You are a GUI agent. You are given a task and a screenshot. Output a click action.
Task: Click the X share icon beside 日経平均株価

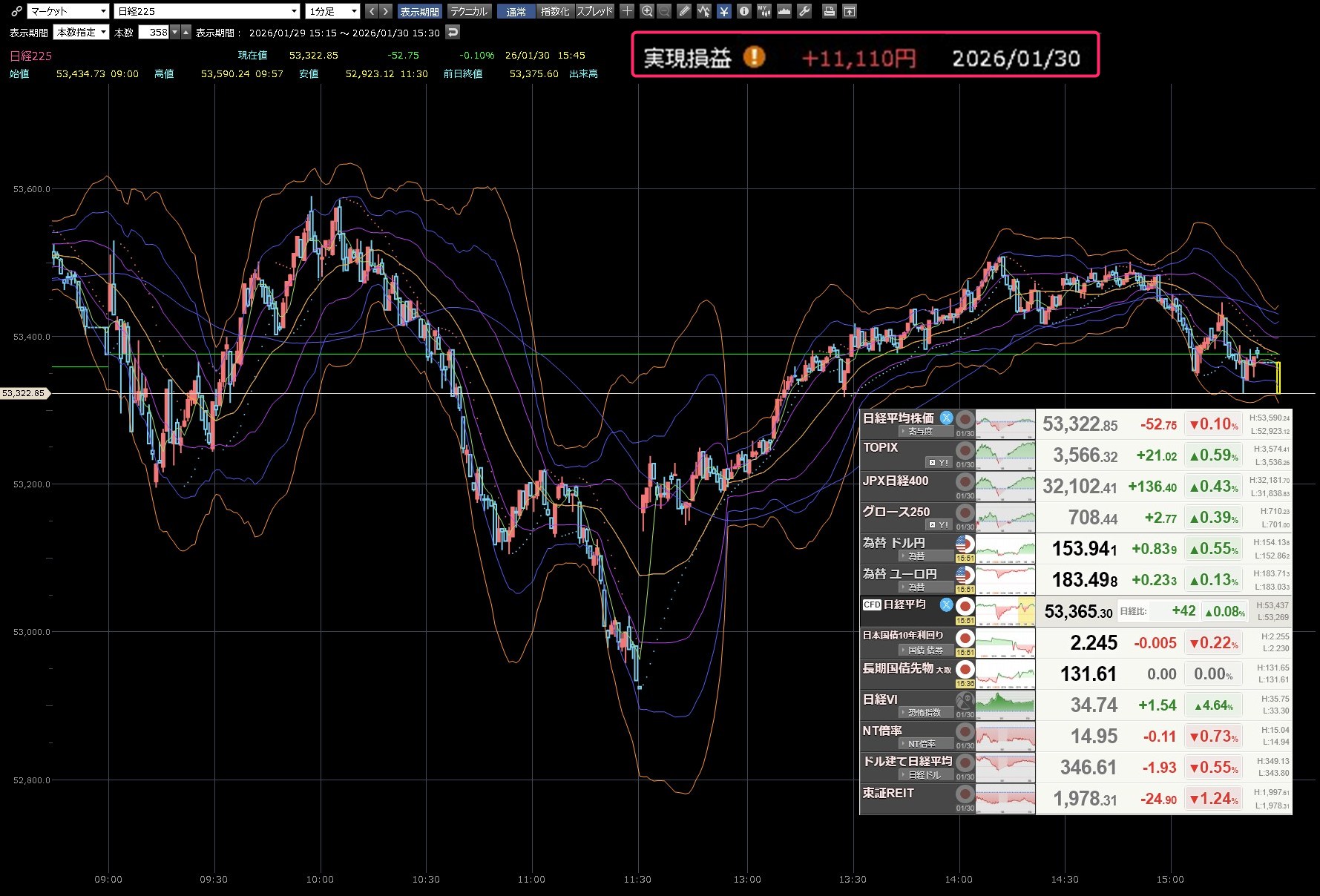[946, 418]
